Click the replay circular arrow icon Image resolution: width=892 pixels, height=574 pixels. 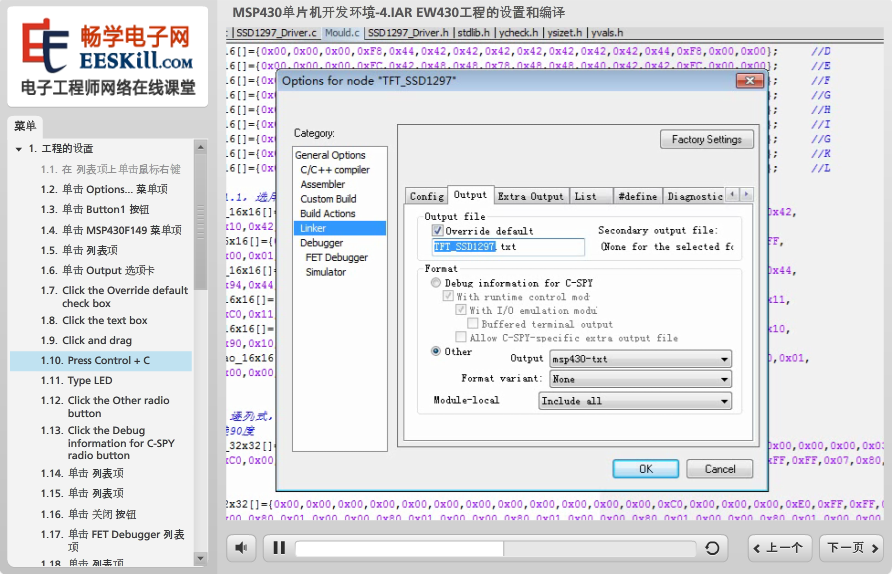pos(712,548)
